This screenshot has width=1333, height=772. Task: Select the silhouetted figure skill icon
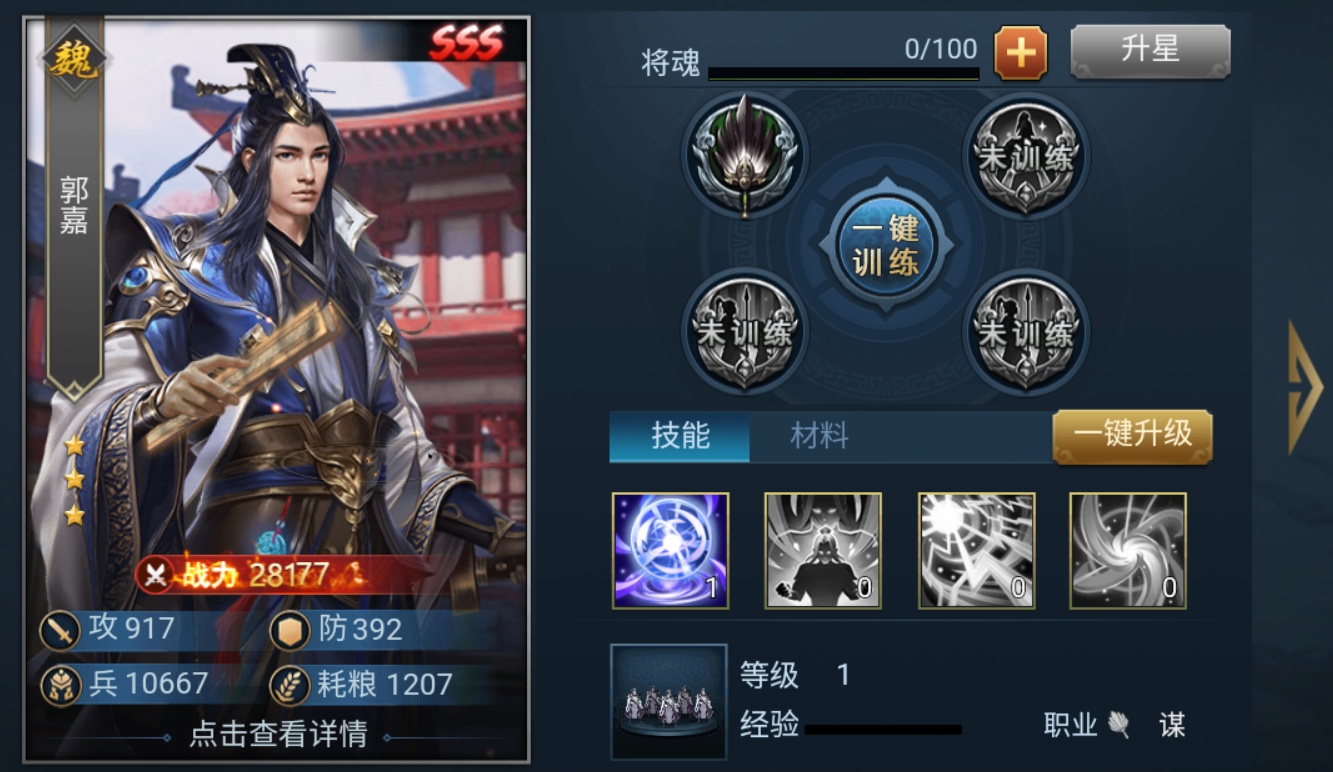[x=823, y=551]
